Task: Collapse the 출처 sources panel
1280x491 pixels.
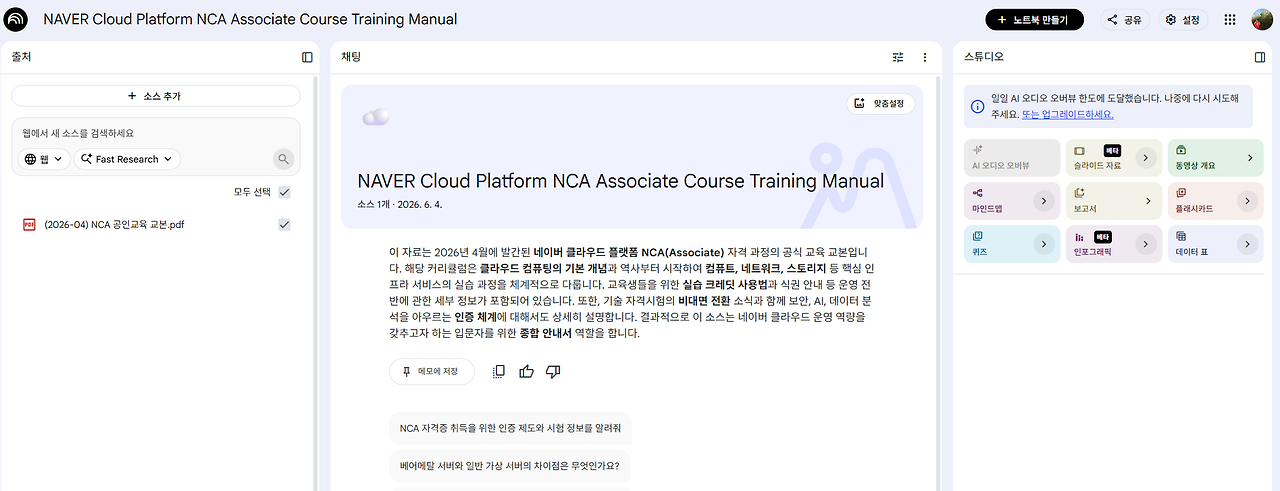Action: click(307, 57)
